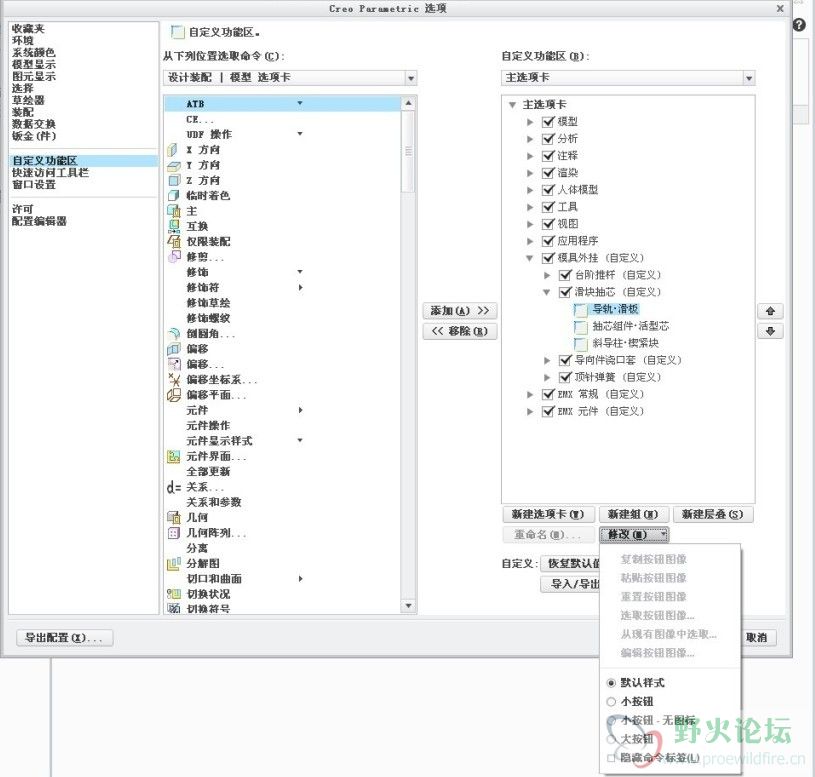Viewport: 815px width, 777px height.
Task: Uncheck the 分析 tab checkbox
Action: pos(548,139)
